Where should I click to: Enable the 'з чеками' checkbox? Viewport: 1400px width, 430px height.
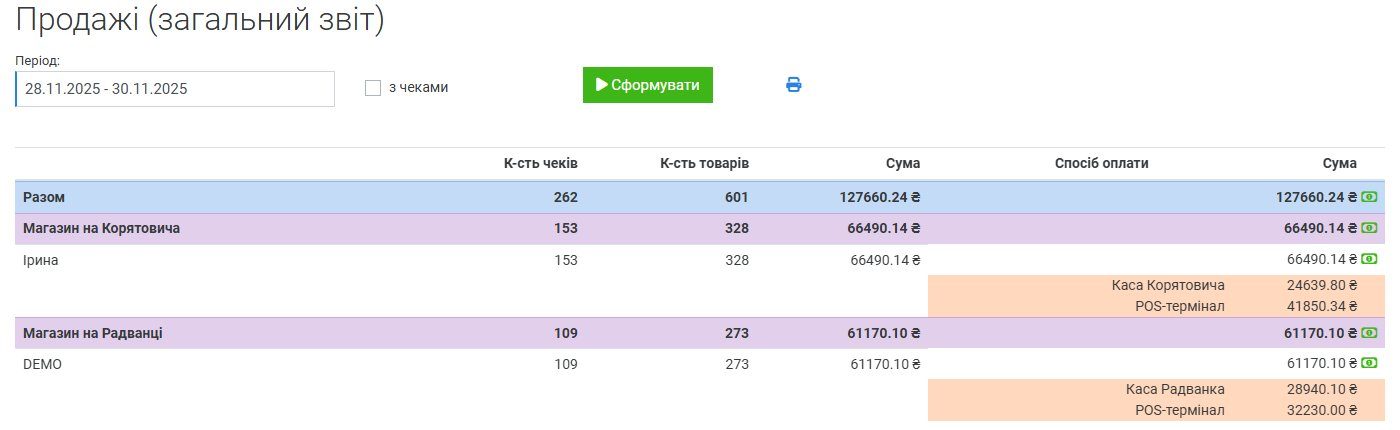pos(373,88)
